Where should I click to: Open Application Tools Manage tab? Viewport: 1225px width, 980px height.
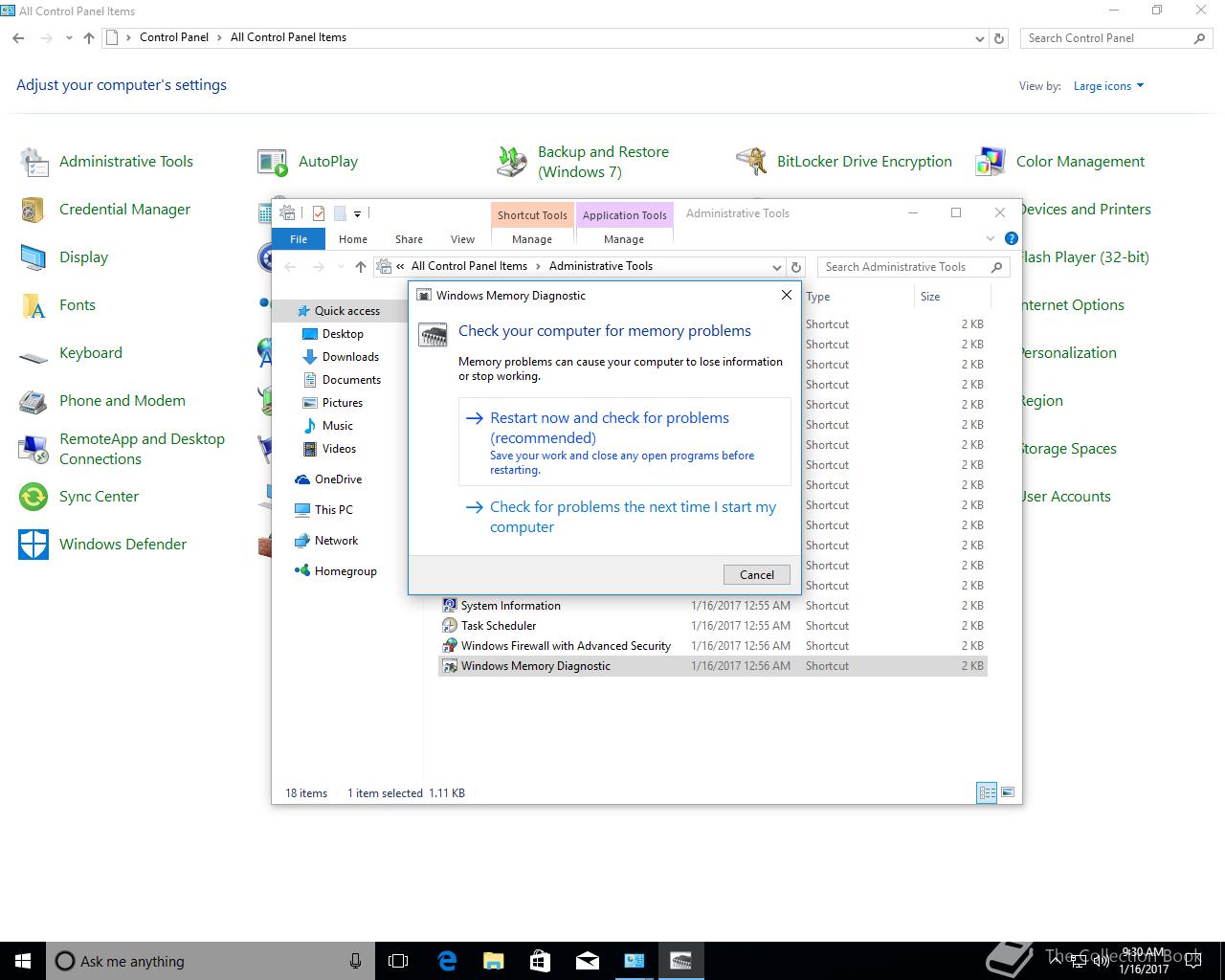click(x=624, y=239)
